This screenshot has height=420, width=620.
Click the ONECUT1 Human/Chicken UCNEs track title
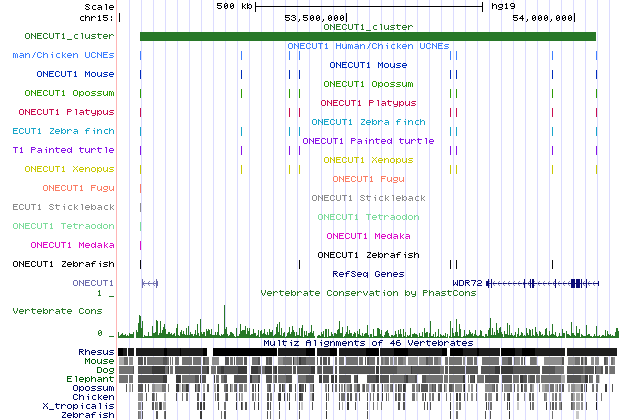click(x=367, y=46)
